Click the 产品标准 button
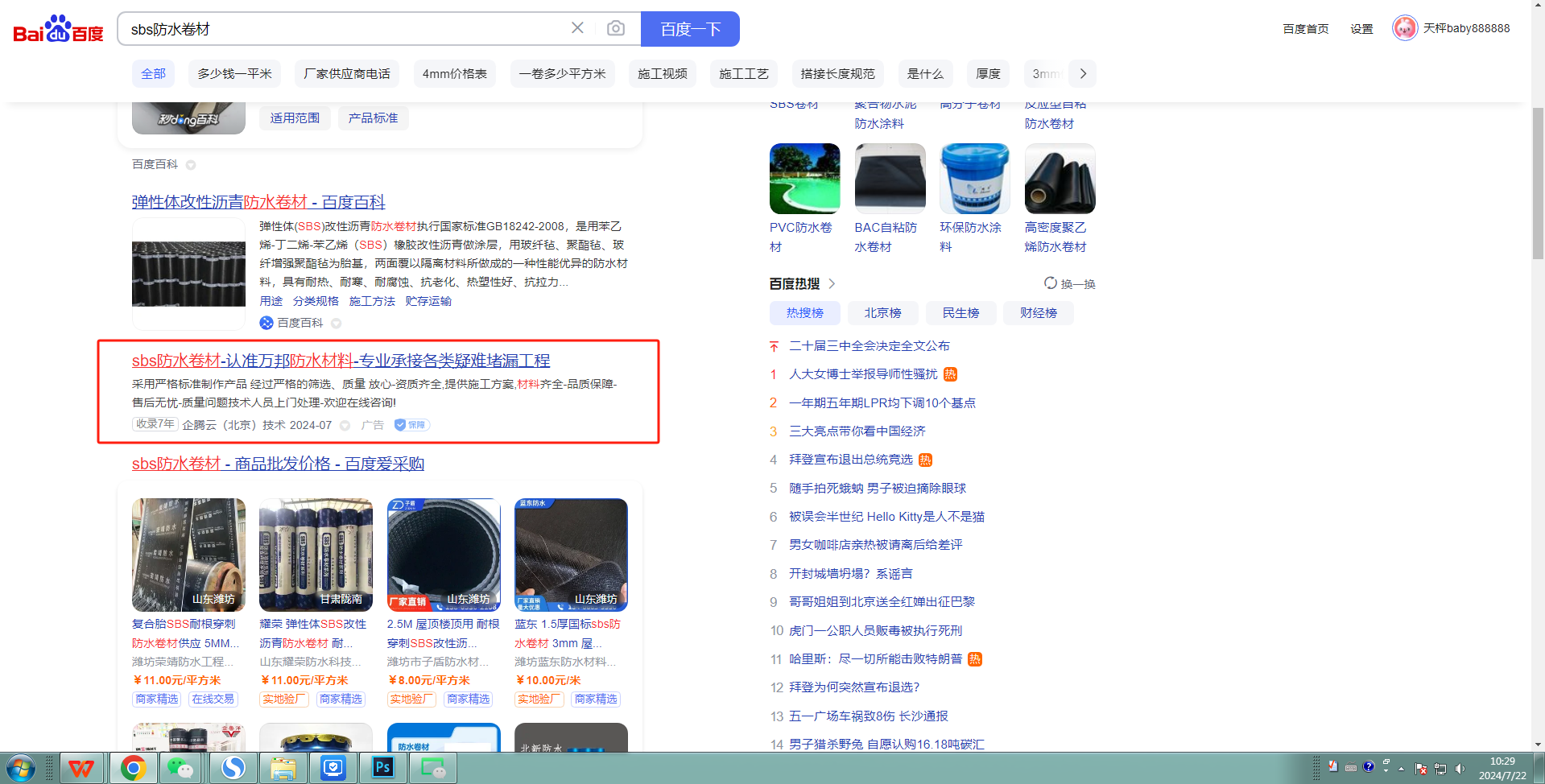This screenshot has width=1545, height=784. [373, 118]
